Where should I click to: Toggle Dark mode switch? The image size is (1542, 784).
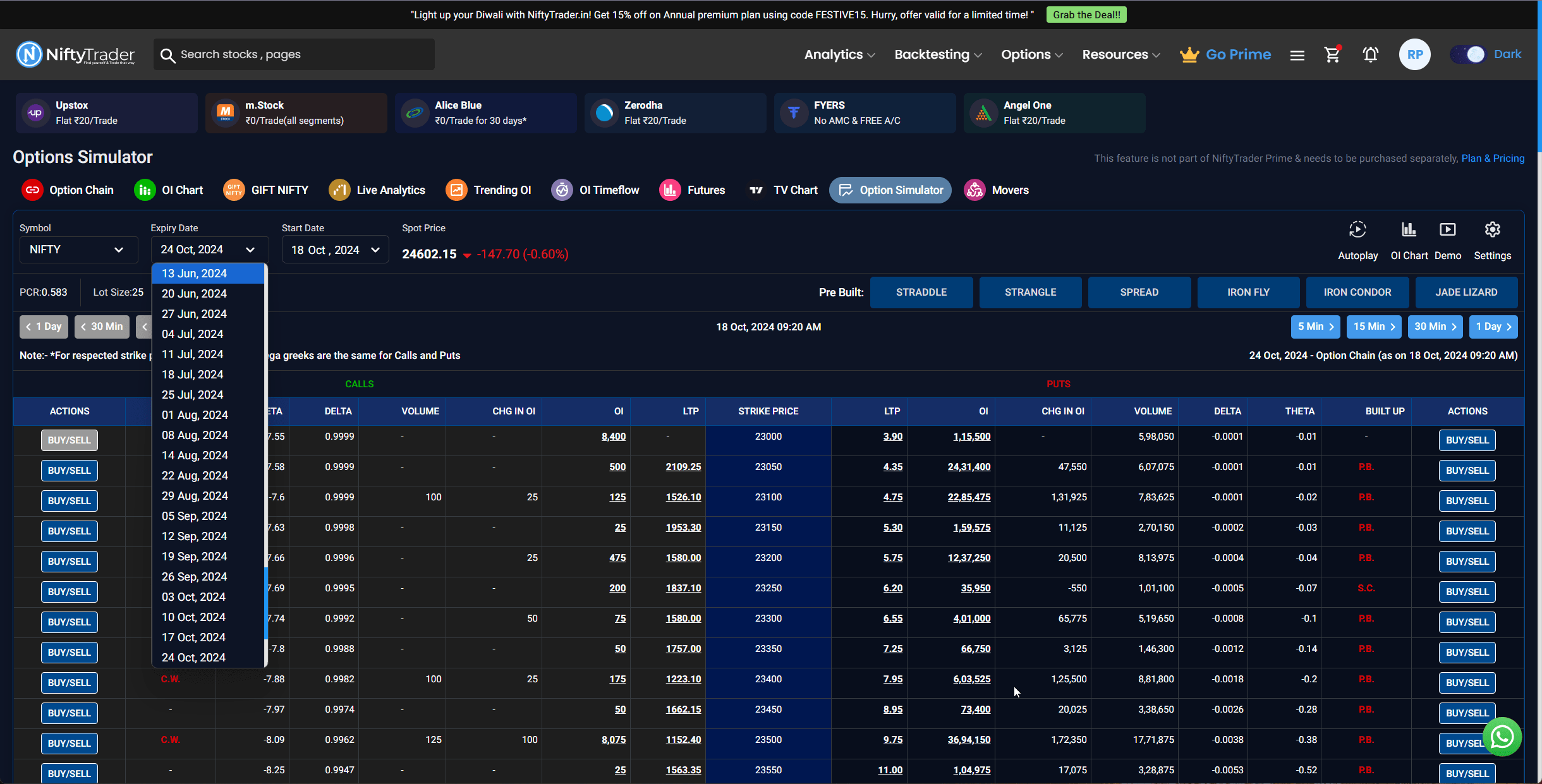1467,54
